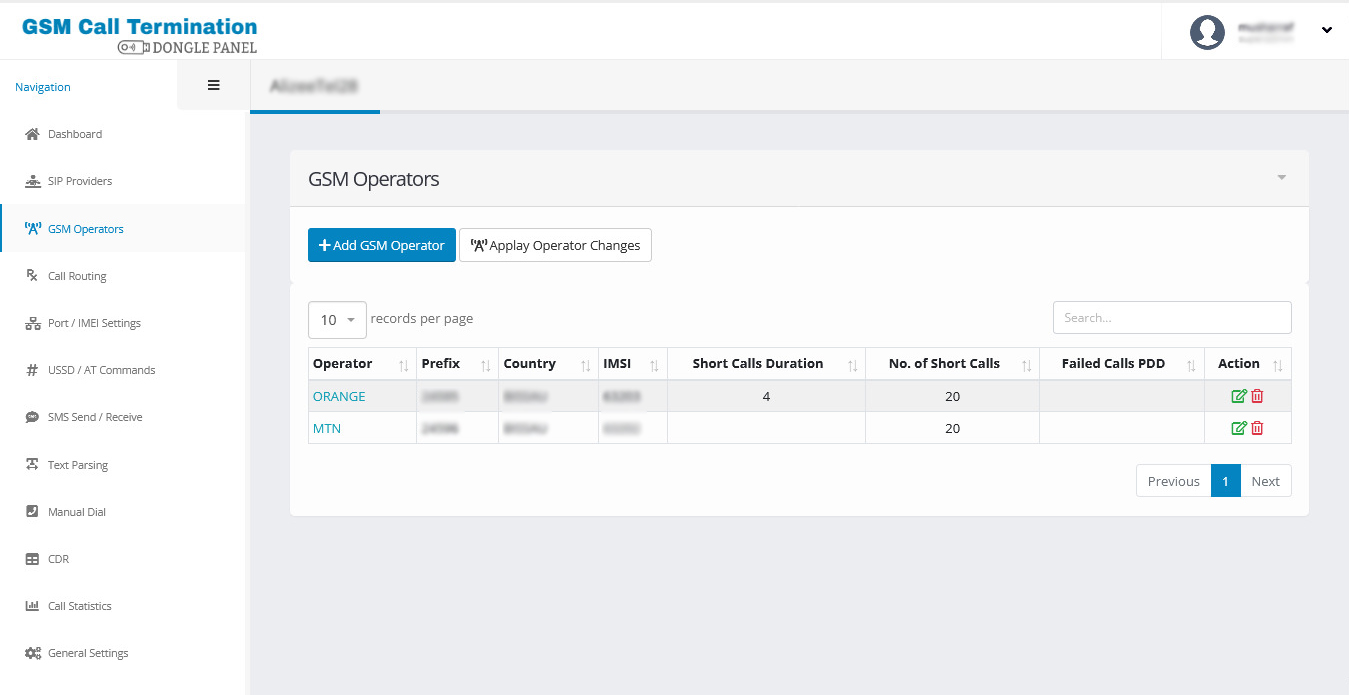Sort by Action column header
The width and height of the screenshot is (1349, 695).
click(1248, 364)
